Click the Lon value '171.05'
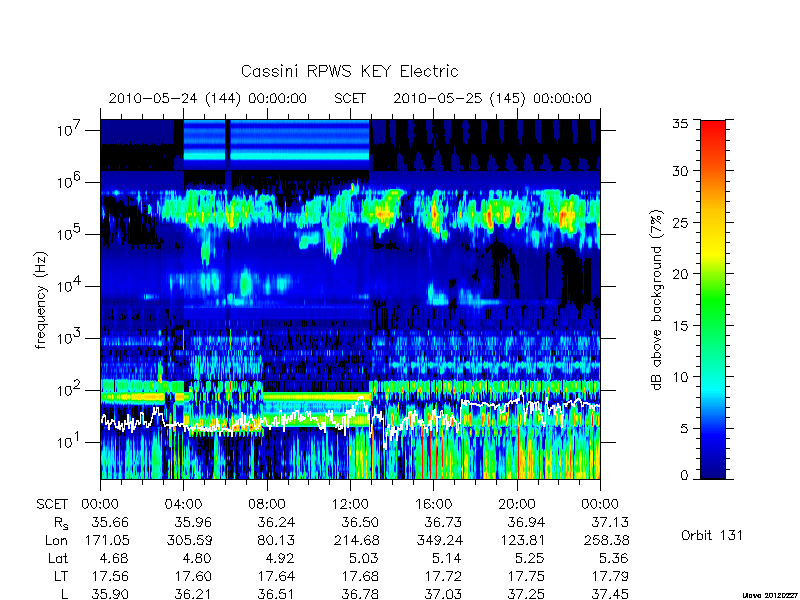 click(106, 540)
